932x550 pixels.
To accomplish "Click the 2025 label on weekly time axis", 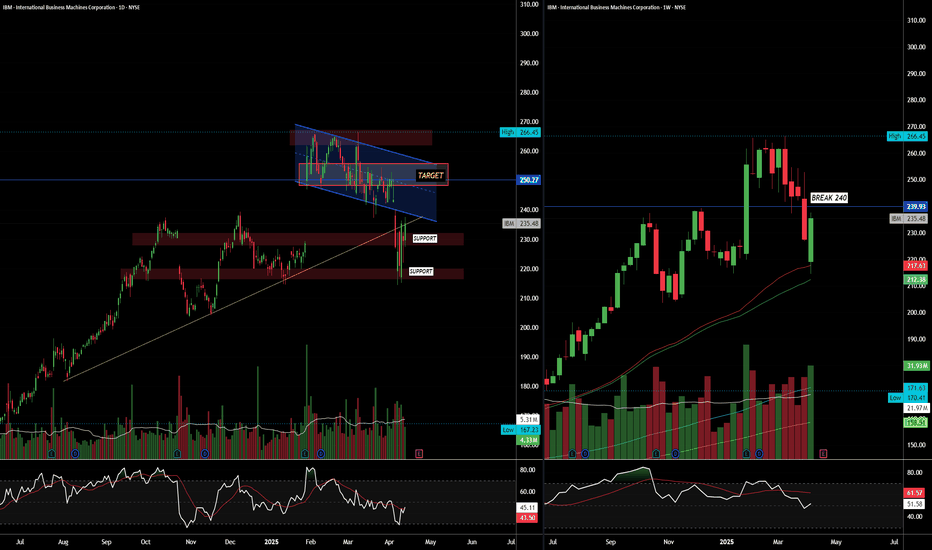I will (726, 542).
